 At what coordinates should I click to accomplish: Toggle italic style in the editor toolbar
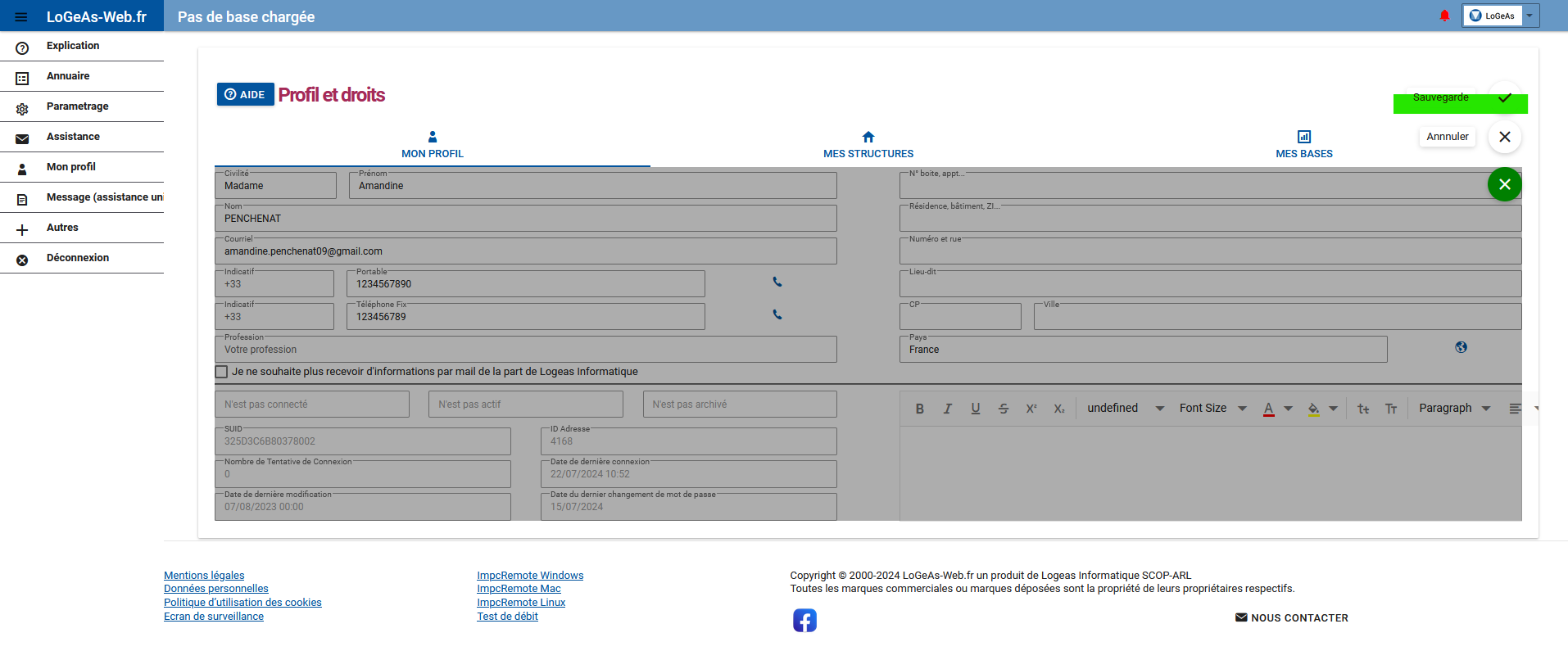947,409
